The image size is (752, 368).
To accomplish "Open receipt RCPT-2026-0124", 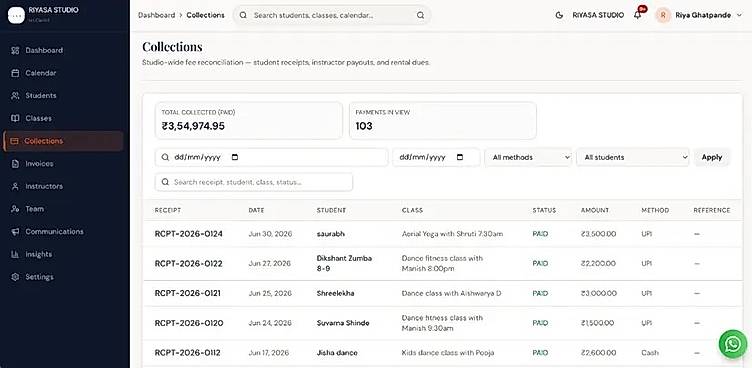I will (x=188, y=234).
